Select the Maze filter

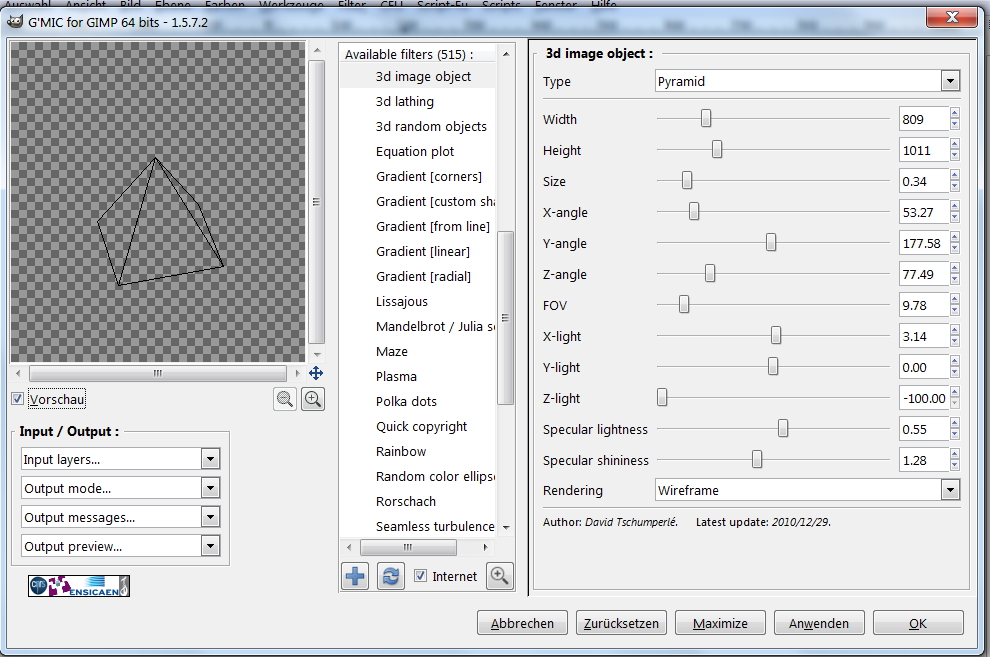[391, 352]
